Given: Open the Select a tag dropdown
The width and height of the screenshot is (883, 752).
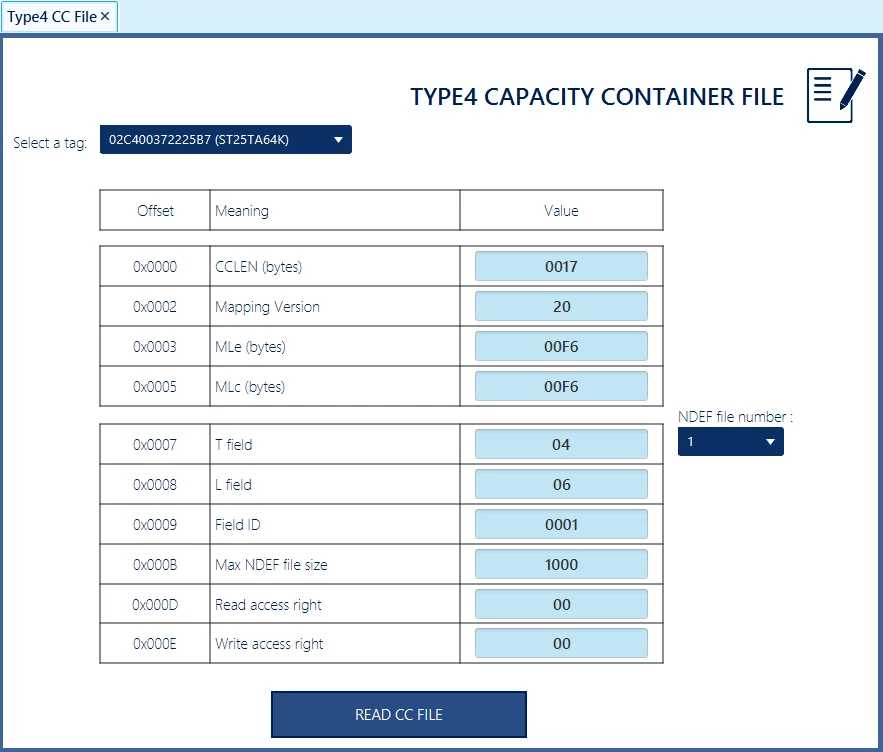Looking at the screenshot, I should tap(225, 140).
